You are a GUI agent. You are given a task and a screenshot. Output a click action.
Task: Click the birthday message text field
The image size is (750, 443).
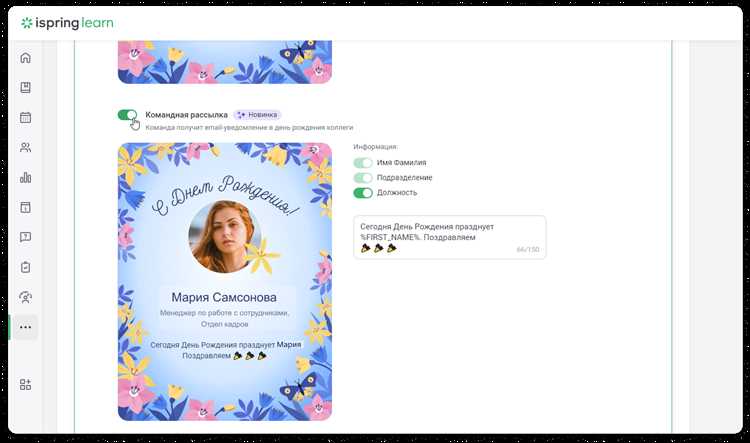450,237
